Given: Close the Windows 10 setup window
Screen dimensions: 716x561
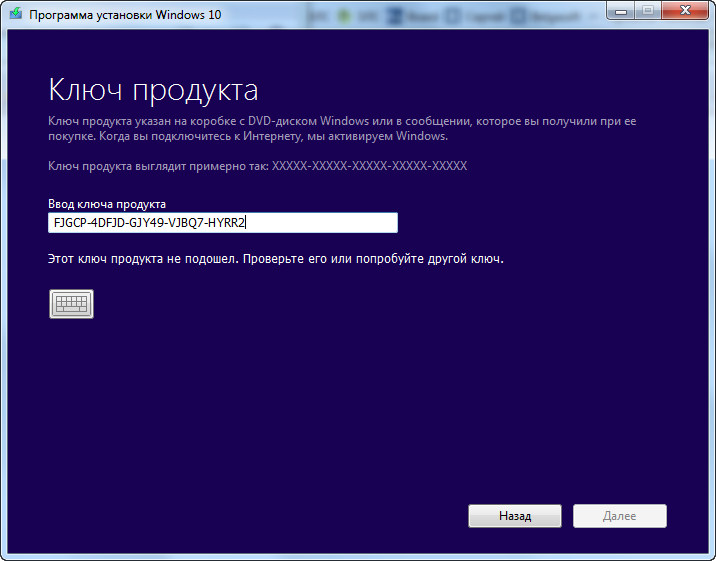Looking at the screenshot, I should (x=685, y=11).
